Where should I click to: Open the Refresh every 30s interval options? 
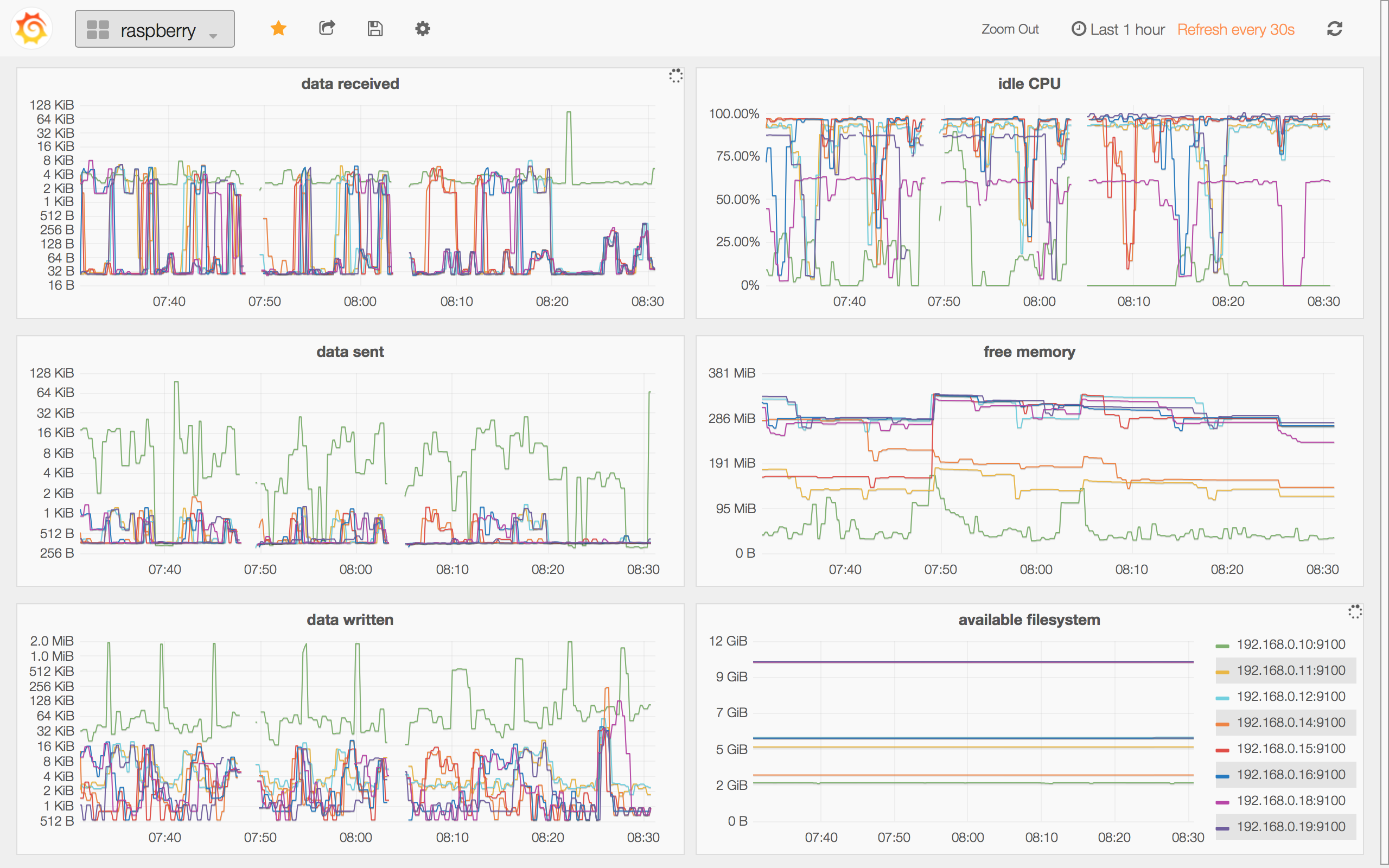[x=1236, y=29]
